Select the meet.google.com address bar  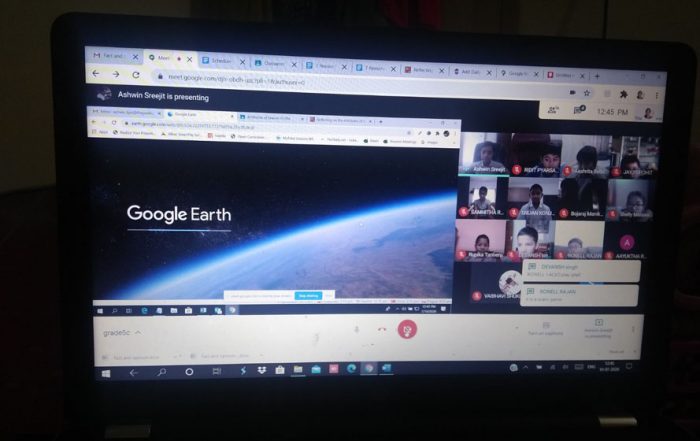pos(357,85)
